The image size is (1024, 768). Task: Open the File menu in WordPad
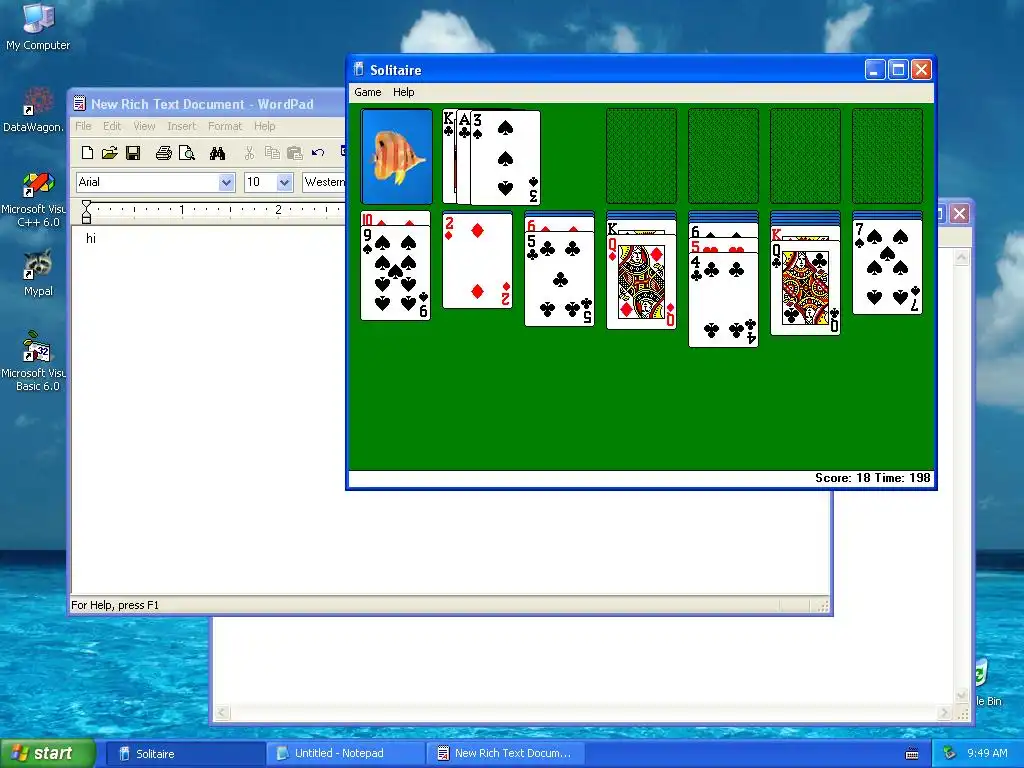pyautogui.click(x=83, y=126)
